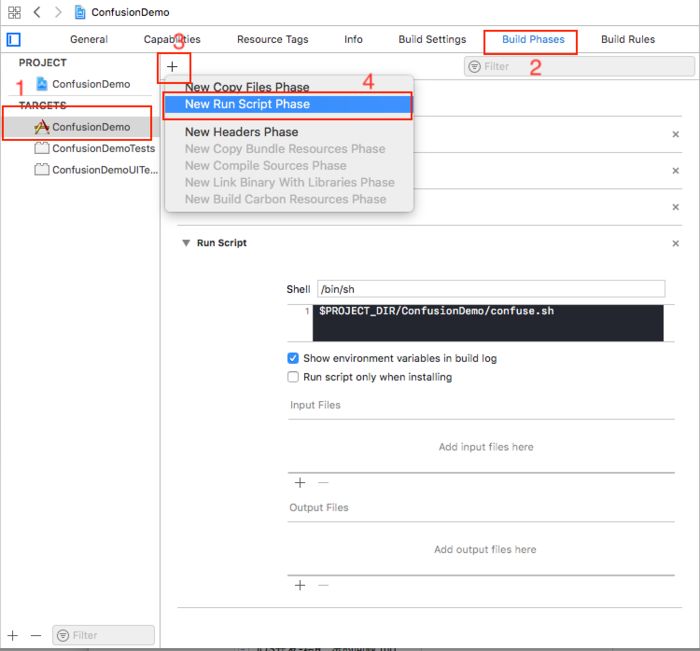Viewport: 700px width, 651px height.
Task: Select ConfusionDemo under PROJECT
Action: click(x=91, y=84)
